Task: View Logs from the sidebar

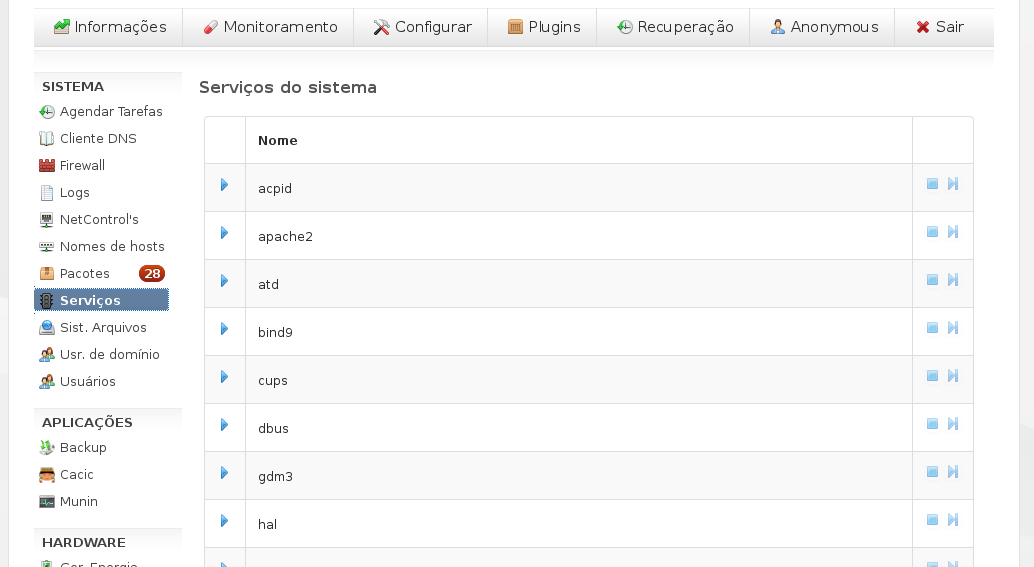Action: (x=65, y=193)
